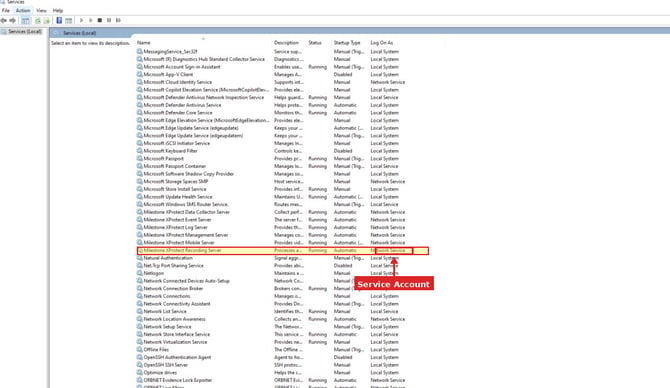Open Help from the blue toolbar icon
Viewport: 670px width, 388px height.
coord(59,20)
